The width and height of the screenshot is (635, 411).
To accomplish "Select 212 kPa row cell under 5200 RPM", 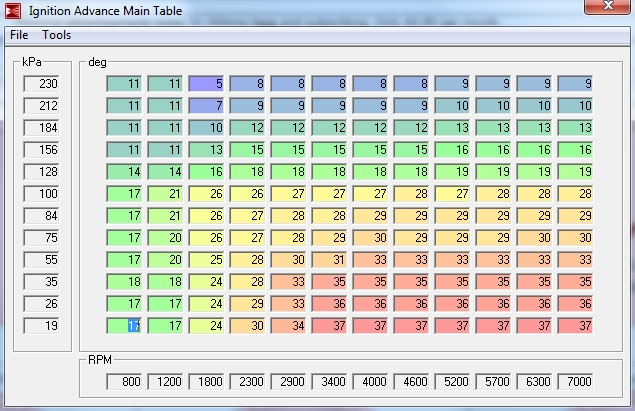I will 452,106.
